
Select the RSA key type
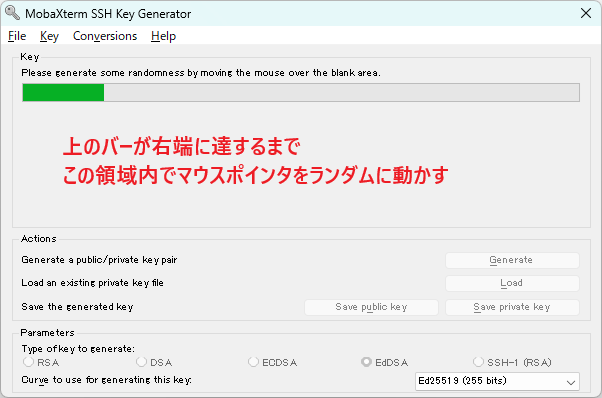[x=41, y=362]
